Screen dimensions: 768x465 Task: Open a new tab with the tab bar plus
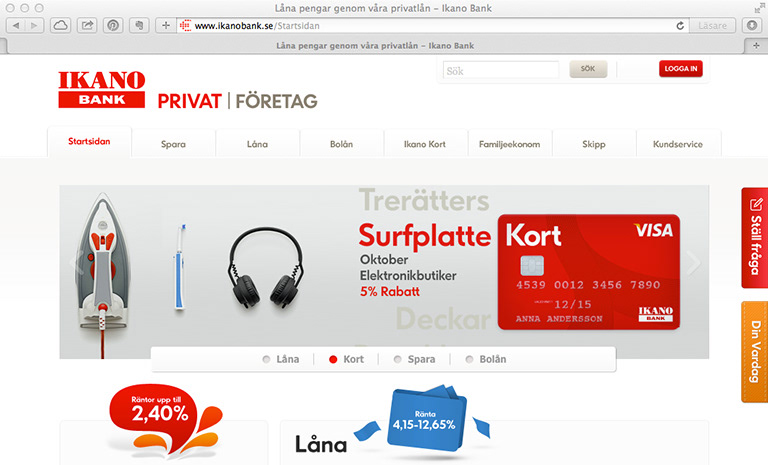click(x=756, y=46)
